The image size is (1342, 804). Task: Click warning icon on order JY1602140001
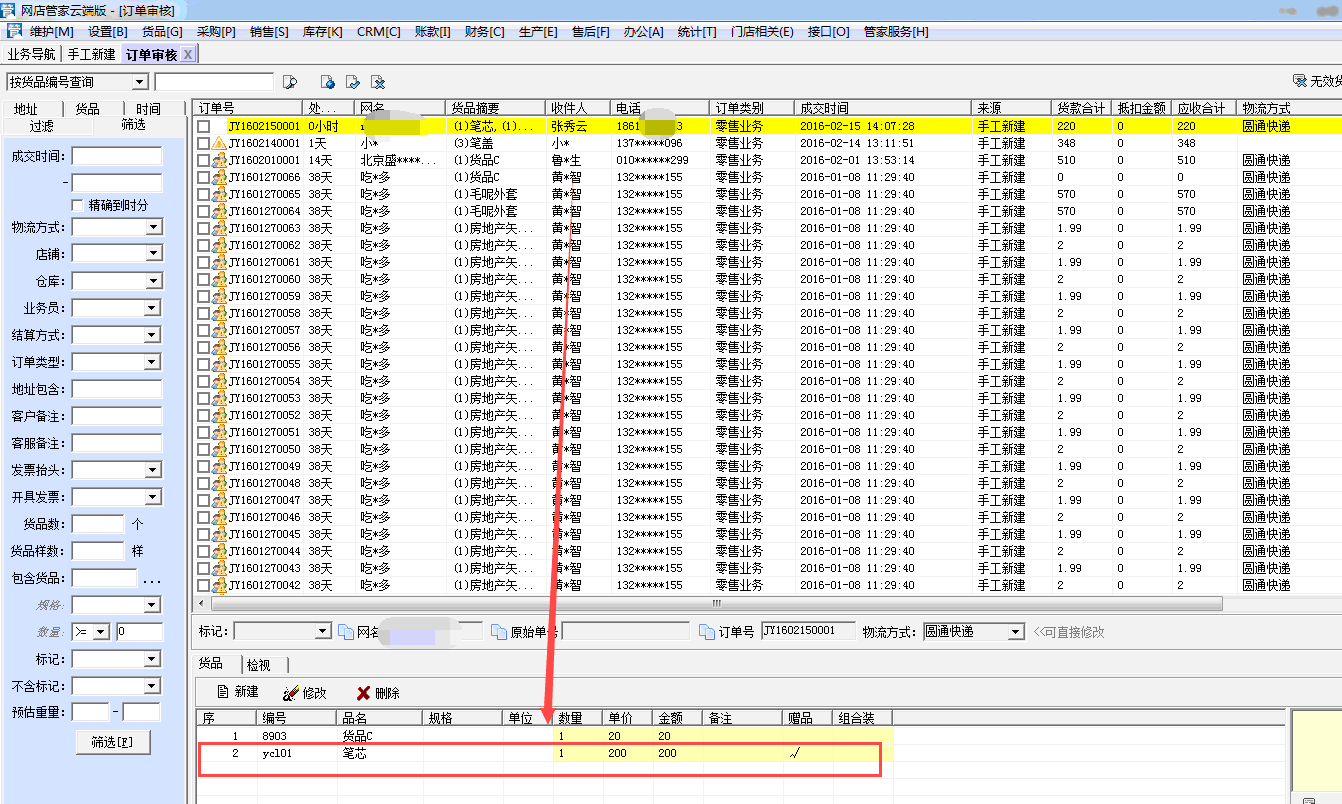[220, 144]
